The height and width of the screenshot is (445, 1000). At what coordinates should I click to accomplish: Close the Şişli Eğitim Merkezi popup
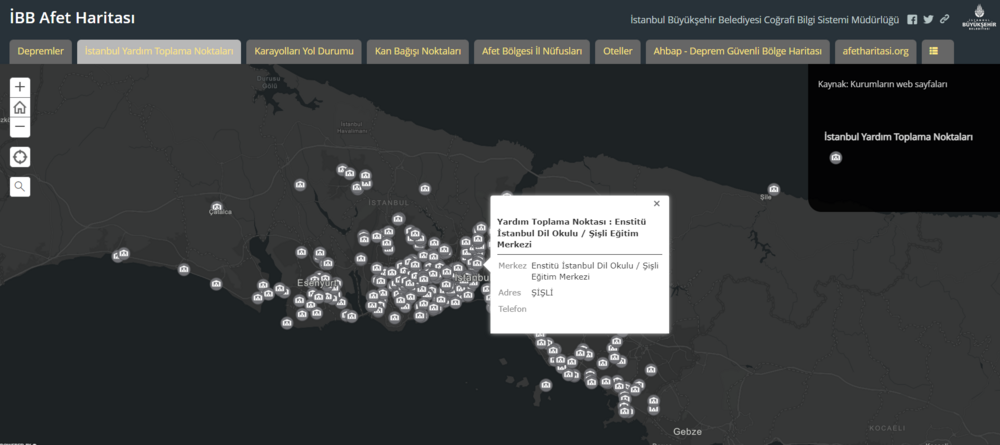pos(657,204)
